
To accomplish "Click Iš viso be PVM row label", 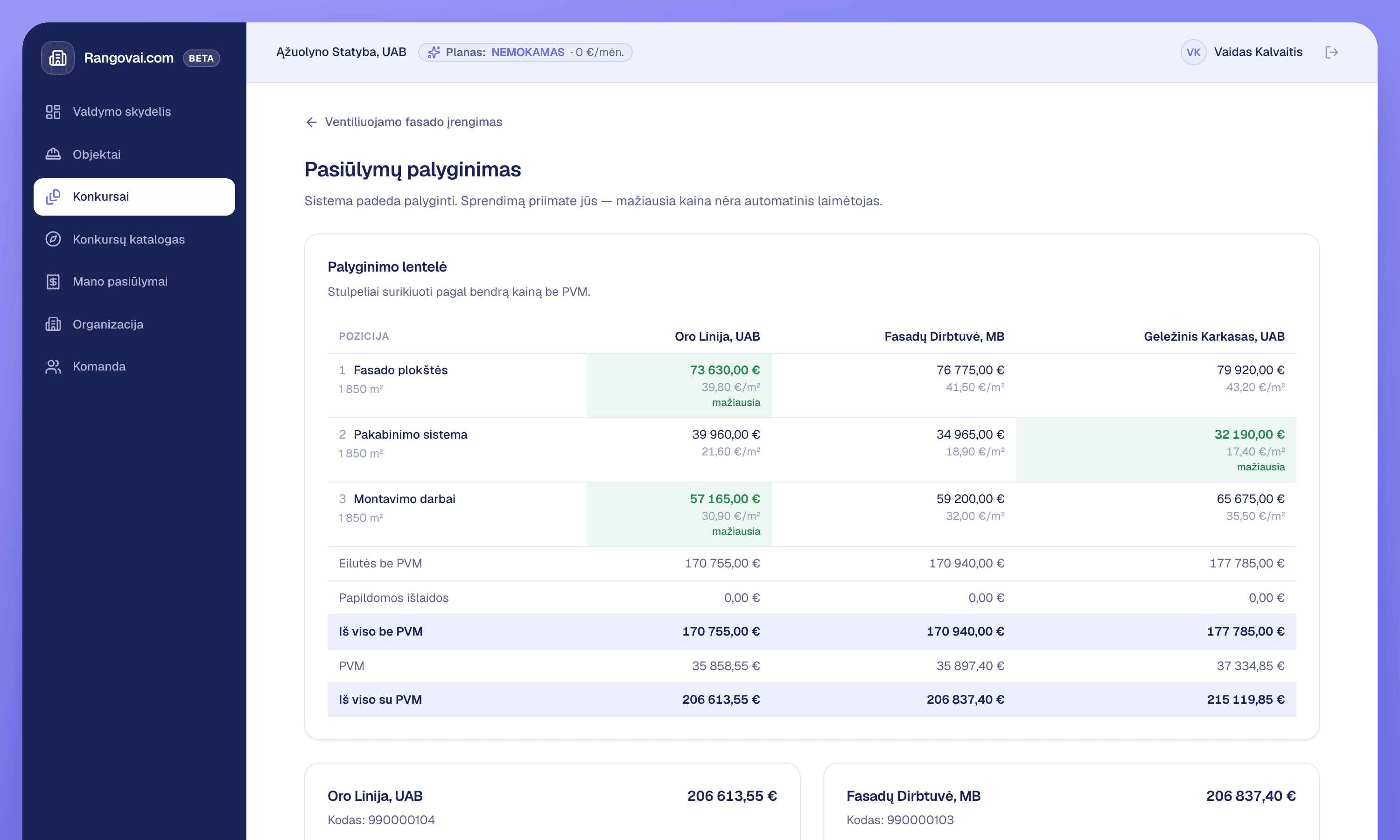I will tap(380, 631).
